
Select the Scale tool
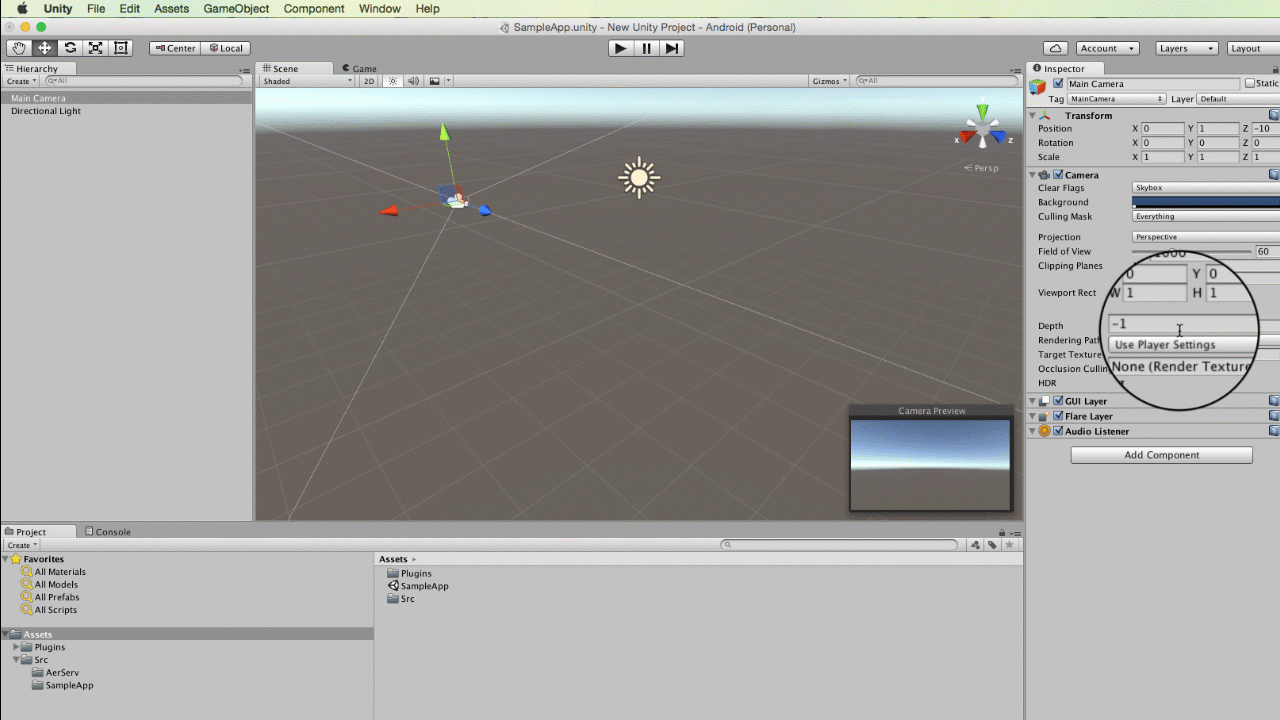point(95,47)
